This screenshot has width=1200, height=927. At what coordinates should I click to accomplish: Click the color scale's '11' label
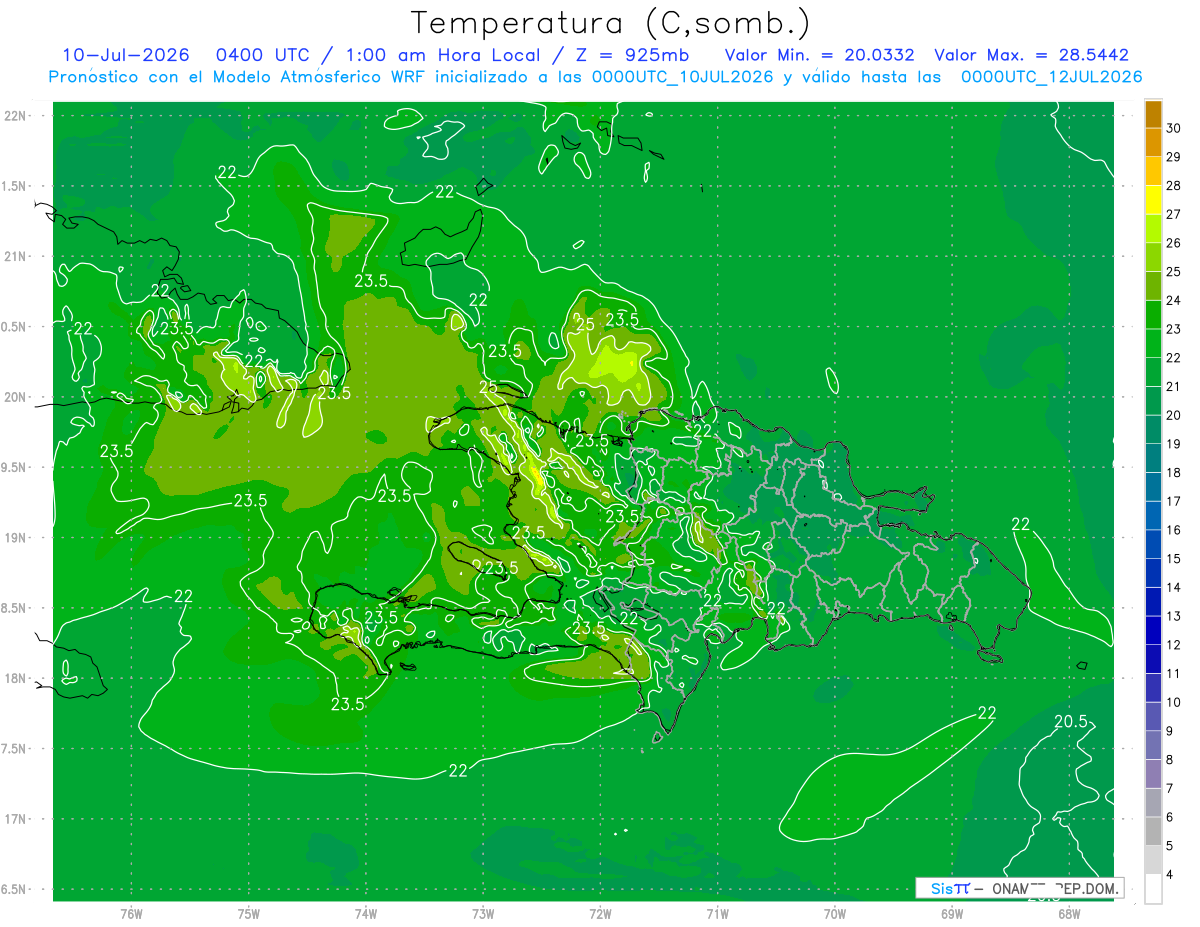pos(1174,674)
